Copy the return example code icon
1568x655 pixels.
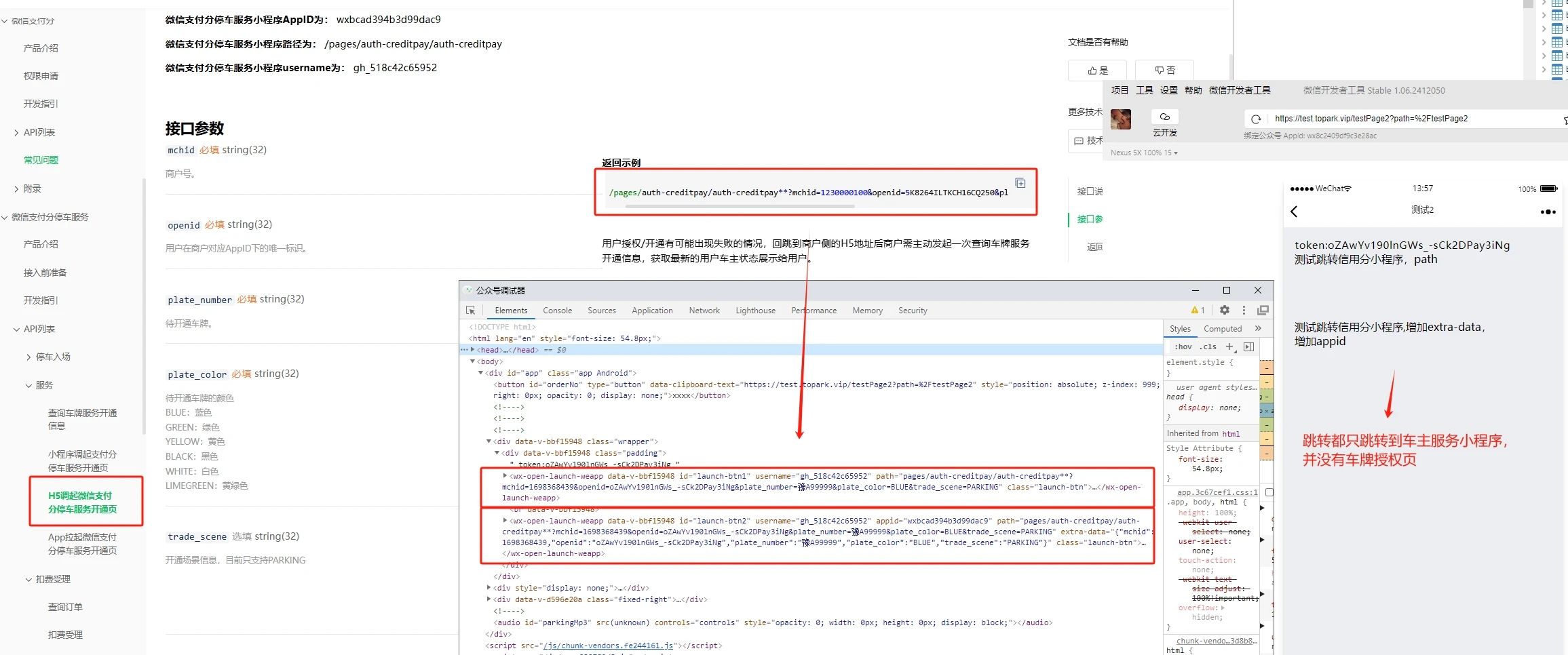pos(1020,183)
